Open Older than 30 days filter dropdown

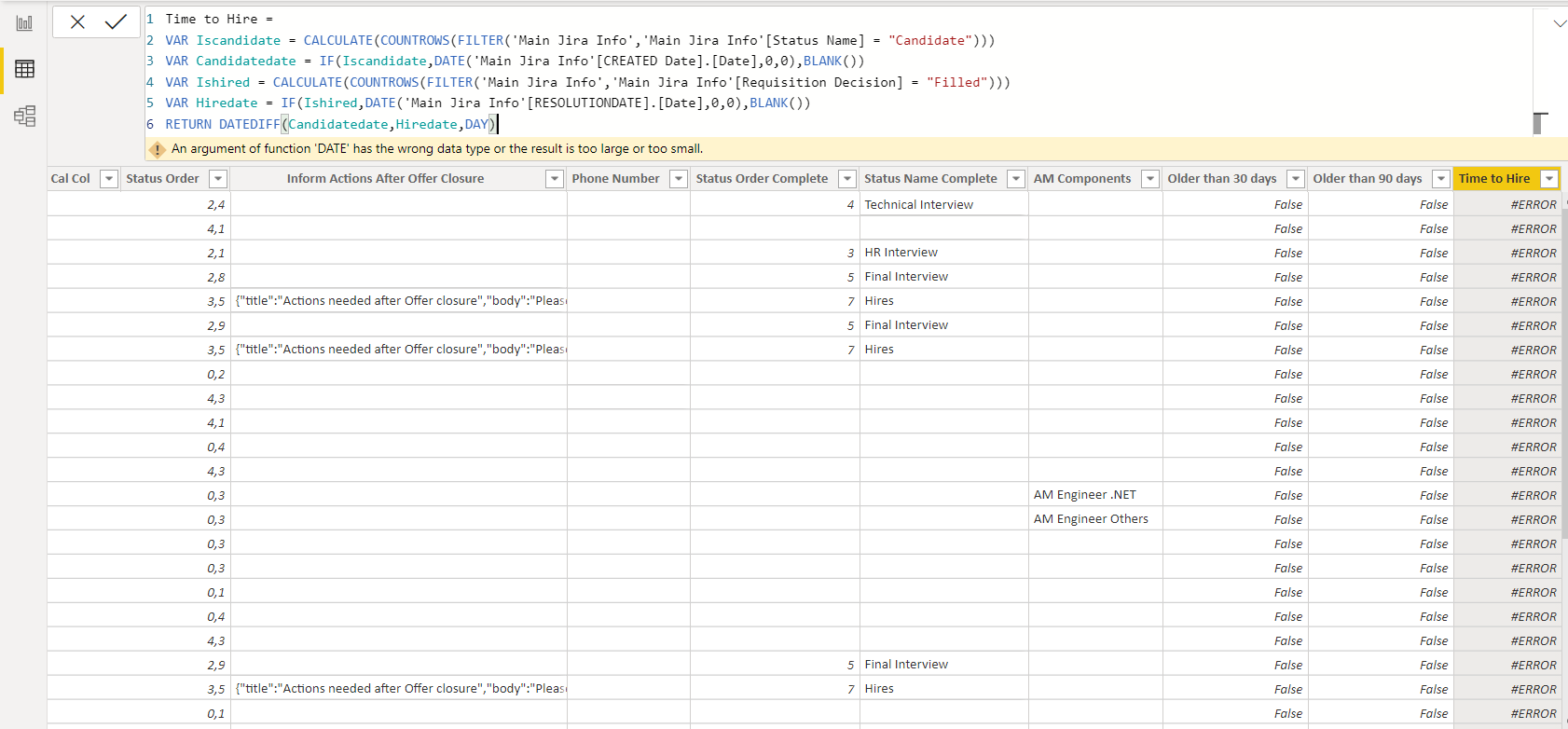[1296, 179]
